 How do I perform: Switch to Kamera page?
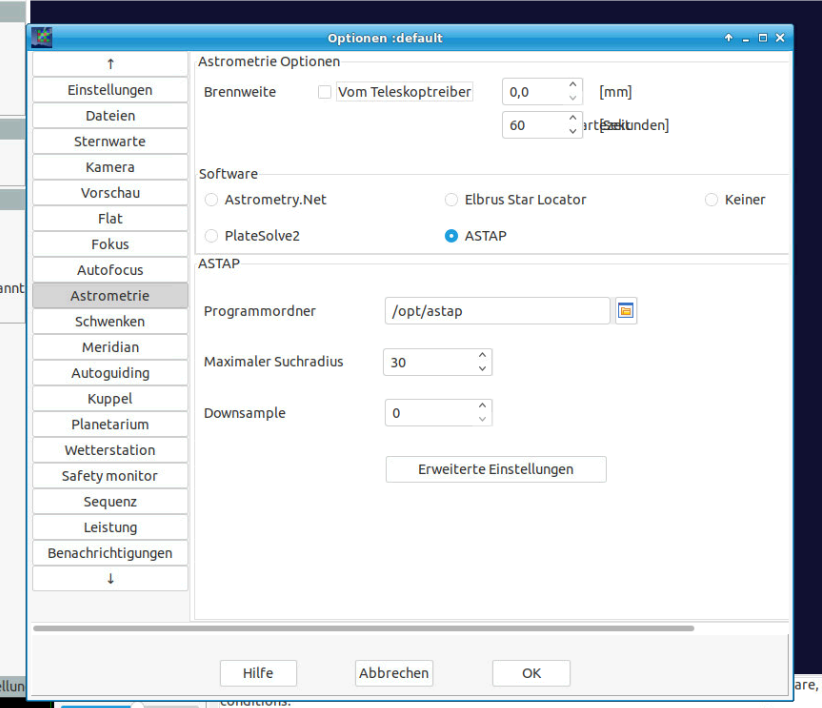tap(110, 167)
